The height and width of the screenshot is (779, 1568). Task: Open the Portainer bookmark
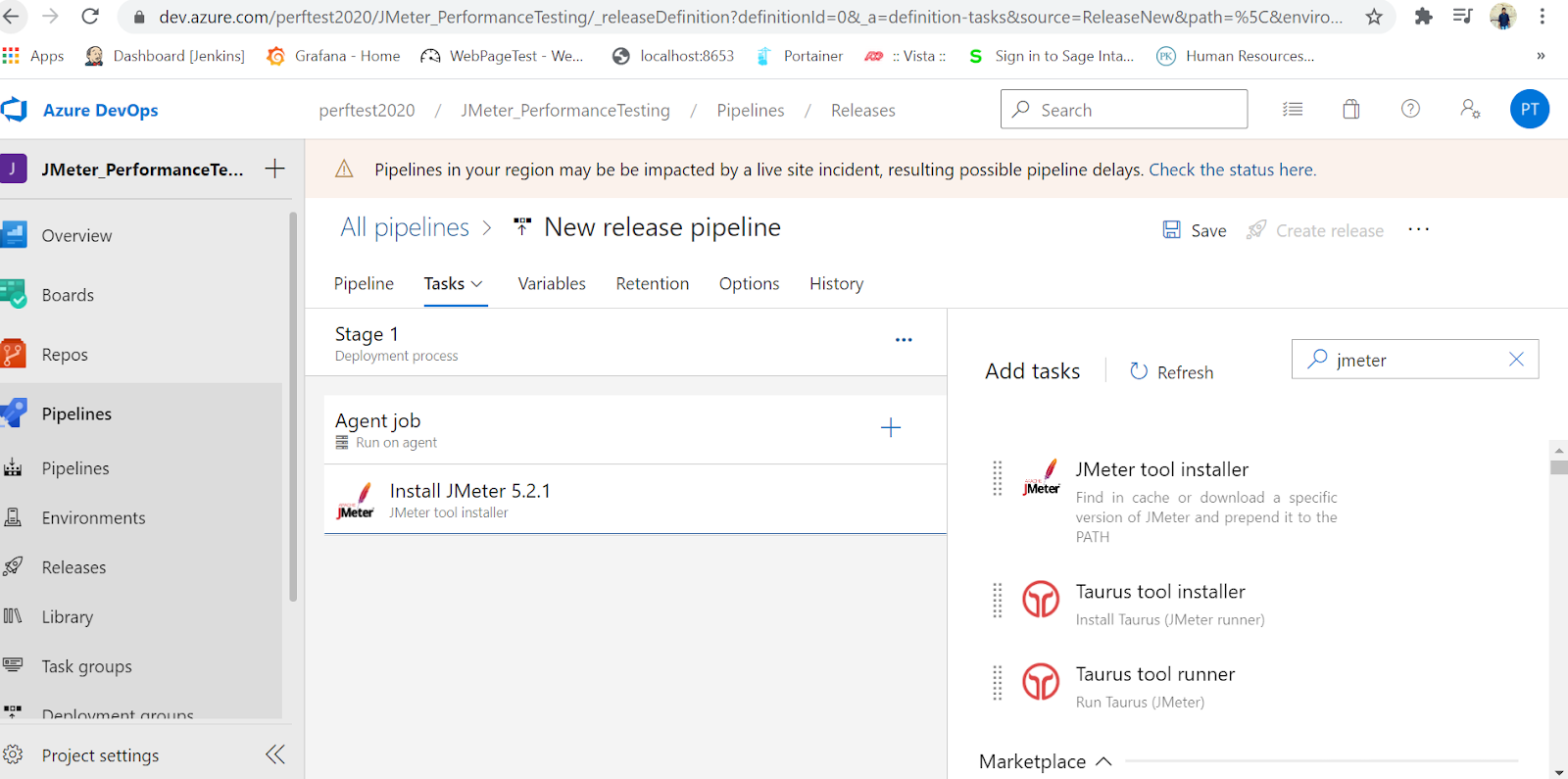coord(799,56)
